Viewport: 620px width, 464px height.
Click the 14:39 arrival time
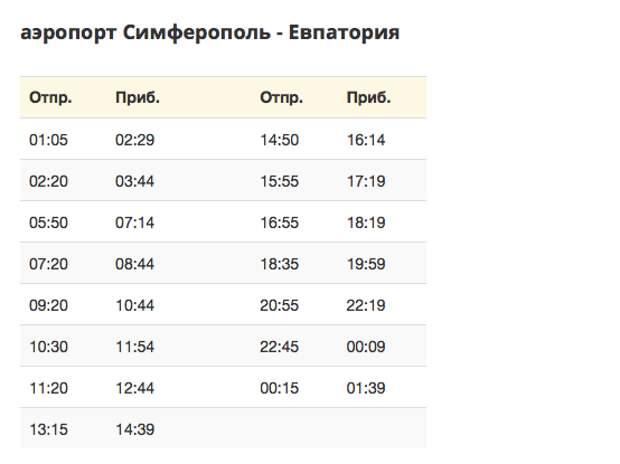tap(135, 429)
